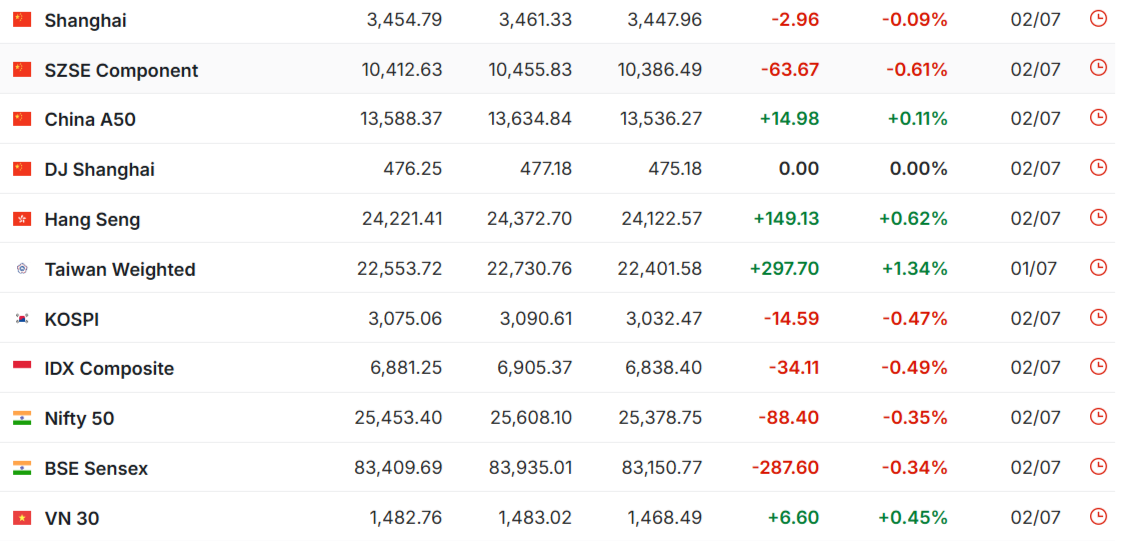Click the South Korea flag beside KOSPI
The image size is (1121, 541).
[x=22, y=319]
